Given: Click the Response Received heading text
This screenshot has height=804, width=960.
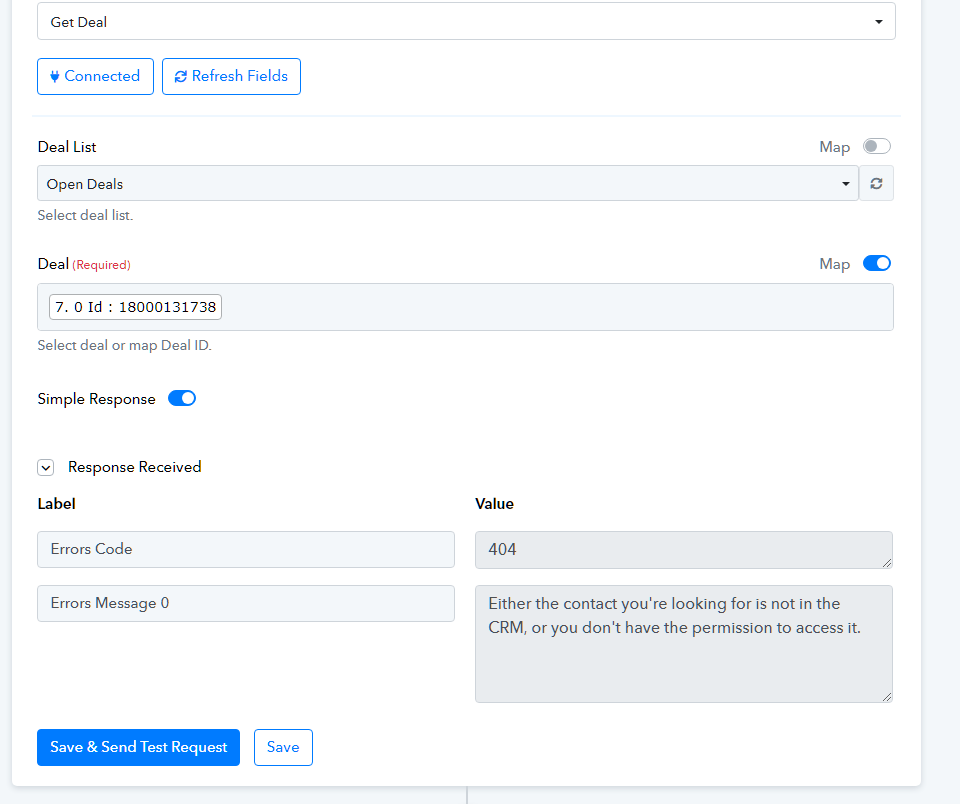Looking at the screenshot, I should tap(135, 467).
